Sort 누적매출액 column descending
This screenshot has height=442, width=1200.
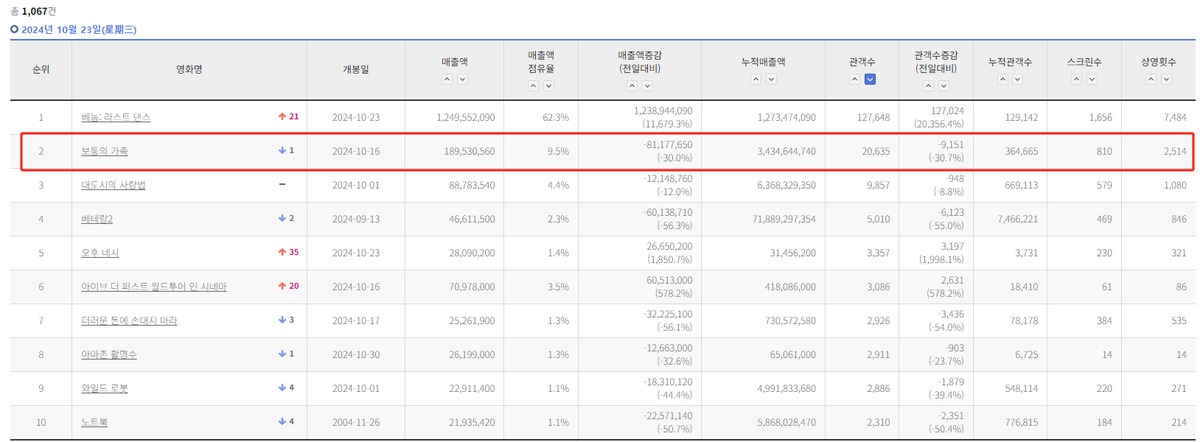771,79
